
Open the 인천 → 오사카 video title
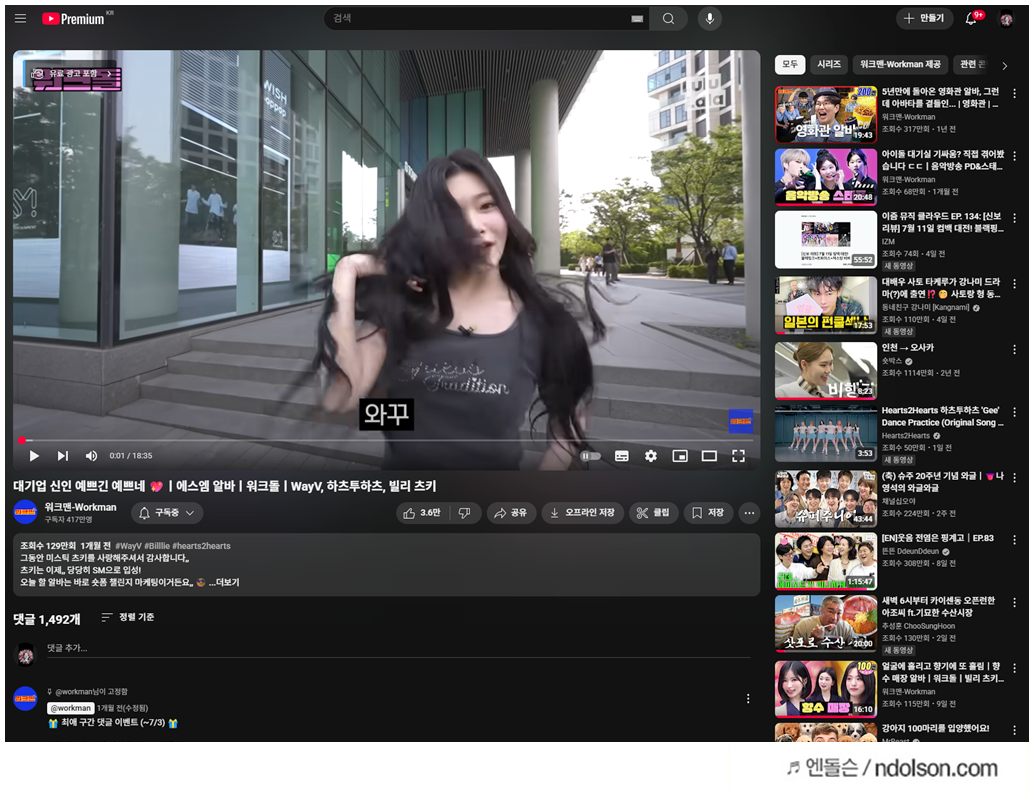point(908,348)
